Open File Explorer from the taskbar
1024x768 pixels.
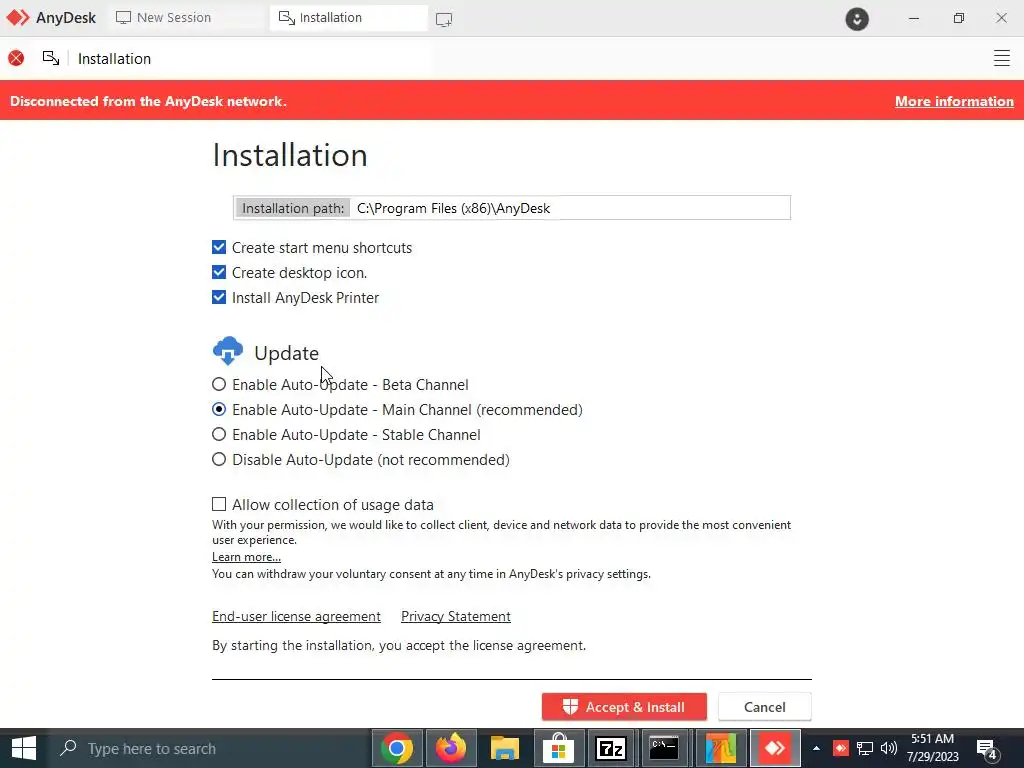tap(505, 748)
